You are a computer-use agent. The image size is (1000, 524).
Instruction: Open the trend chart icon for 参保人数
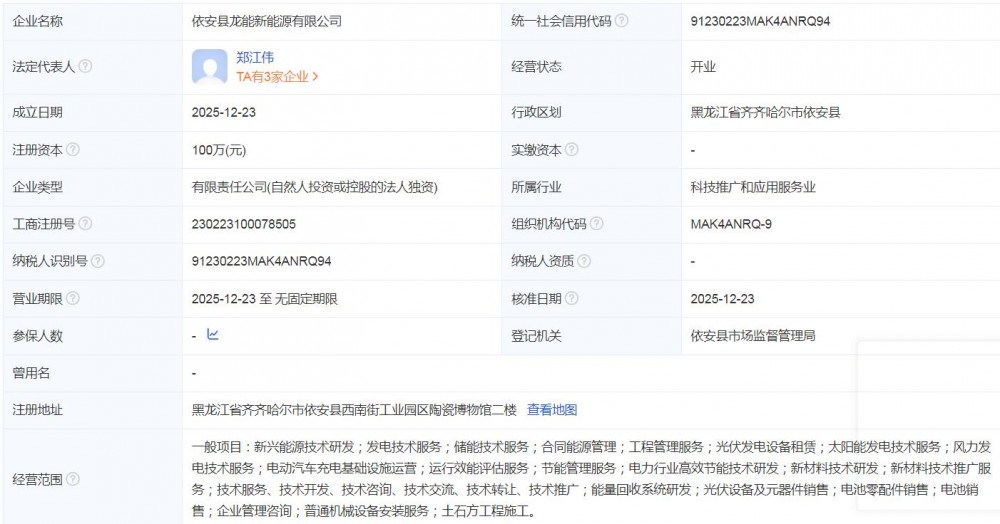click(x=212, y=335)
